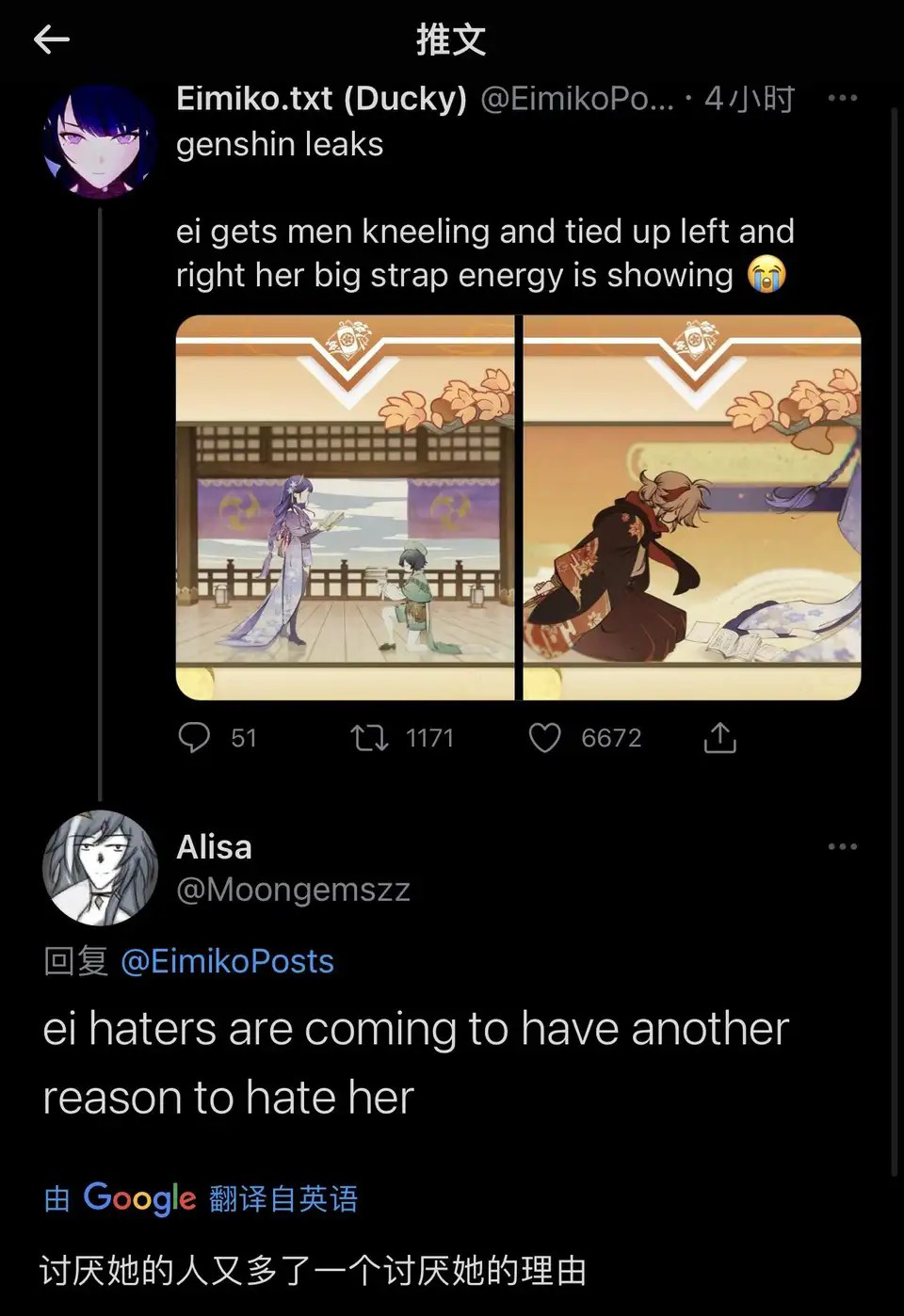904x1316 pixels.
Task: Open the more options on Eimiko's tweet
Action: (x=842, y=98)
